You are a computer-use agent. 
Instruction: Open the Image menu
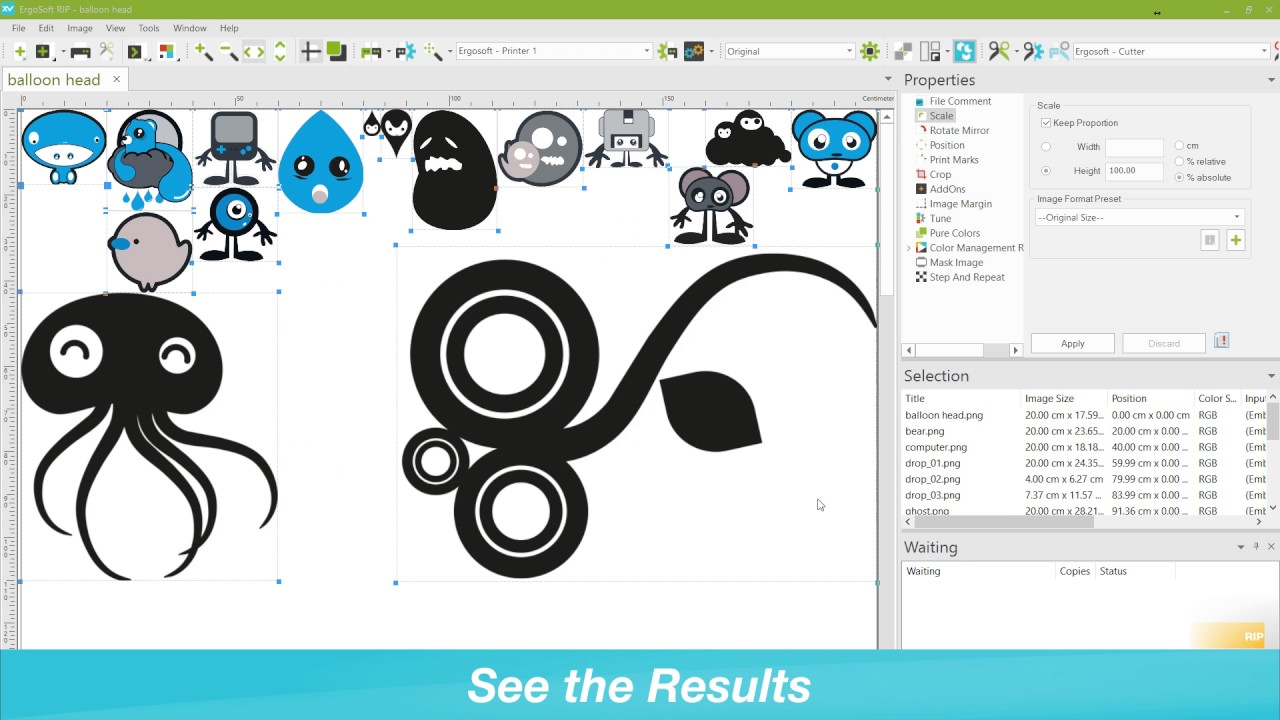pyautogui.click(x=80, y=28)
